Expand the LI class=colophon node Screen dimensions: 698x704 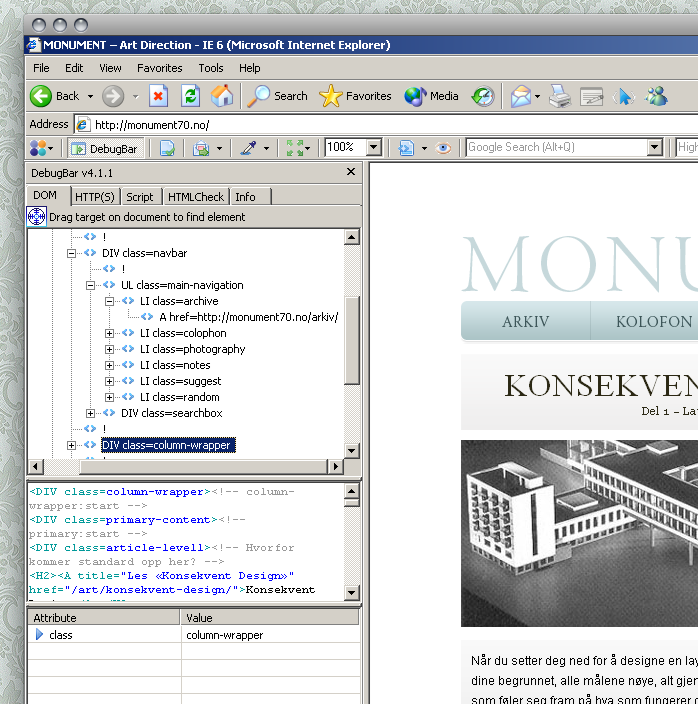[109, 333]
